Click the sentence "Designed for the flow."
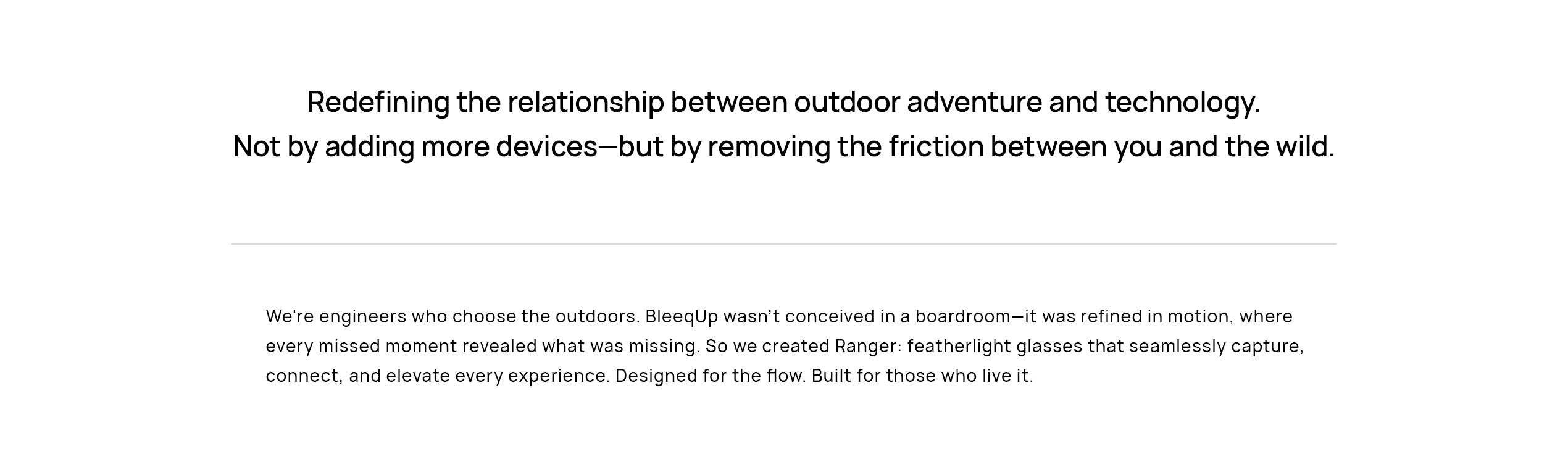1568x451 pixels. pyautogui.click(x=711, y=376)
